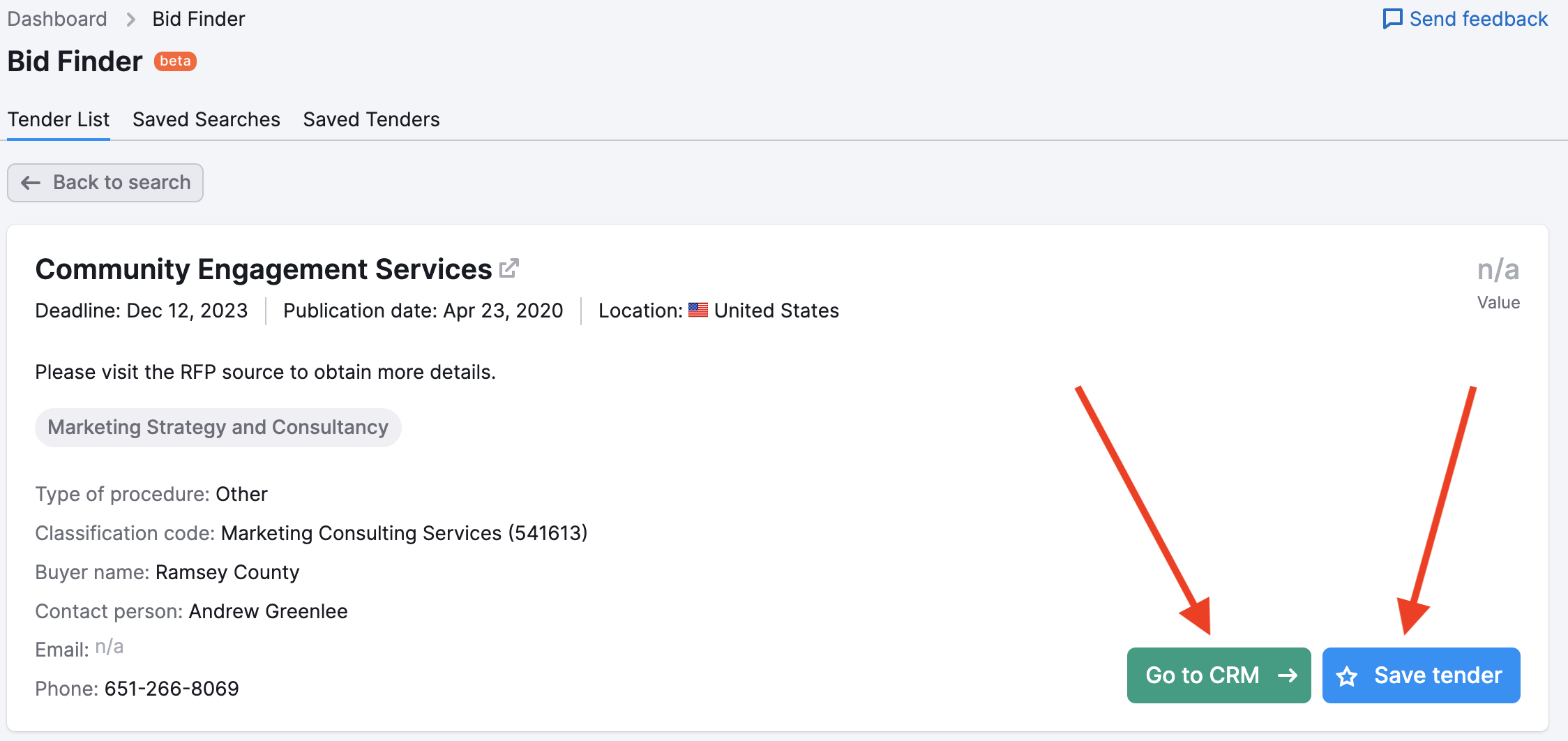Click the Send feedback link text
This screenshot has height=741, width=1568.
click(x=1478, y=19)
